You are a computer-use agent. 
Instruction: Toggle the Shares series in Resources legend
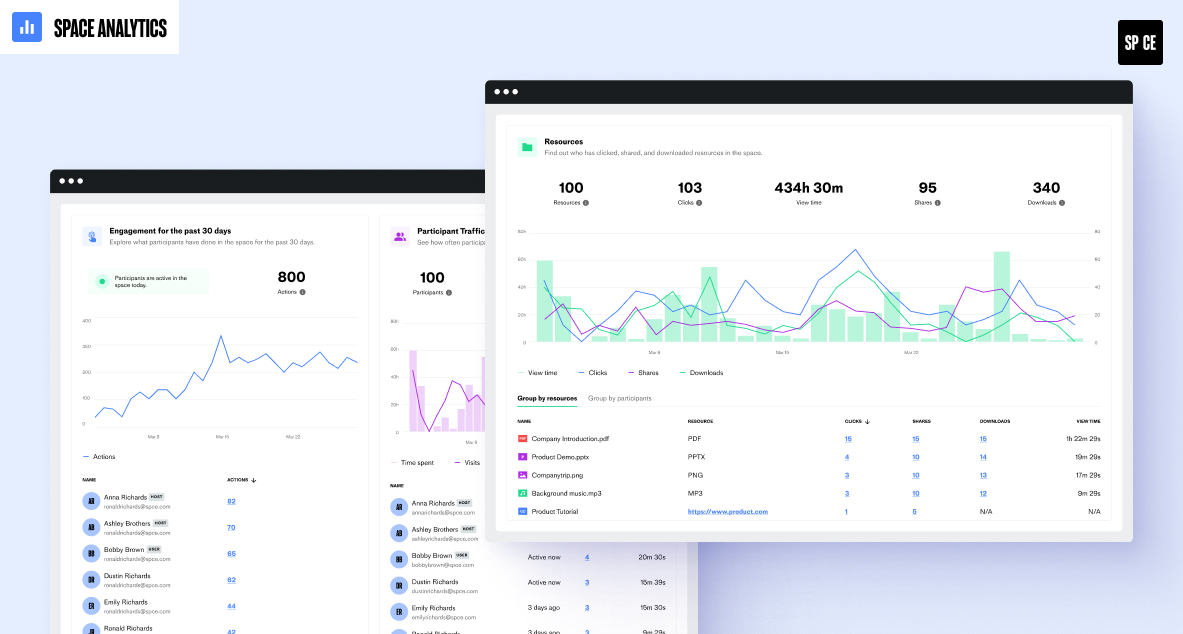click(x=642, y=372)
